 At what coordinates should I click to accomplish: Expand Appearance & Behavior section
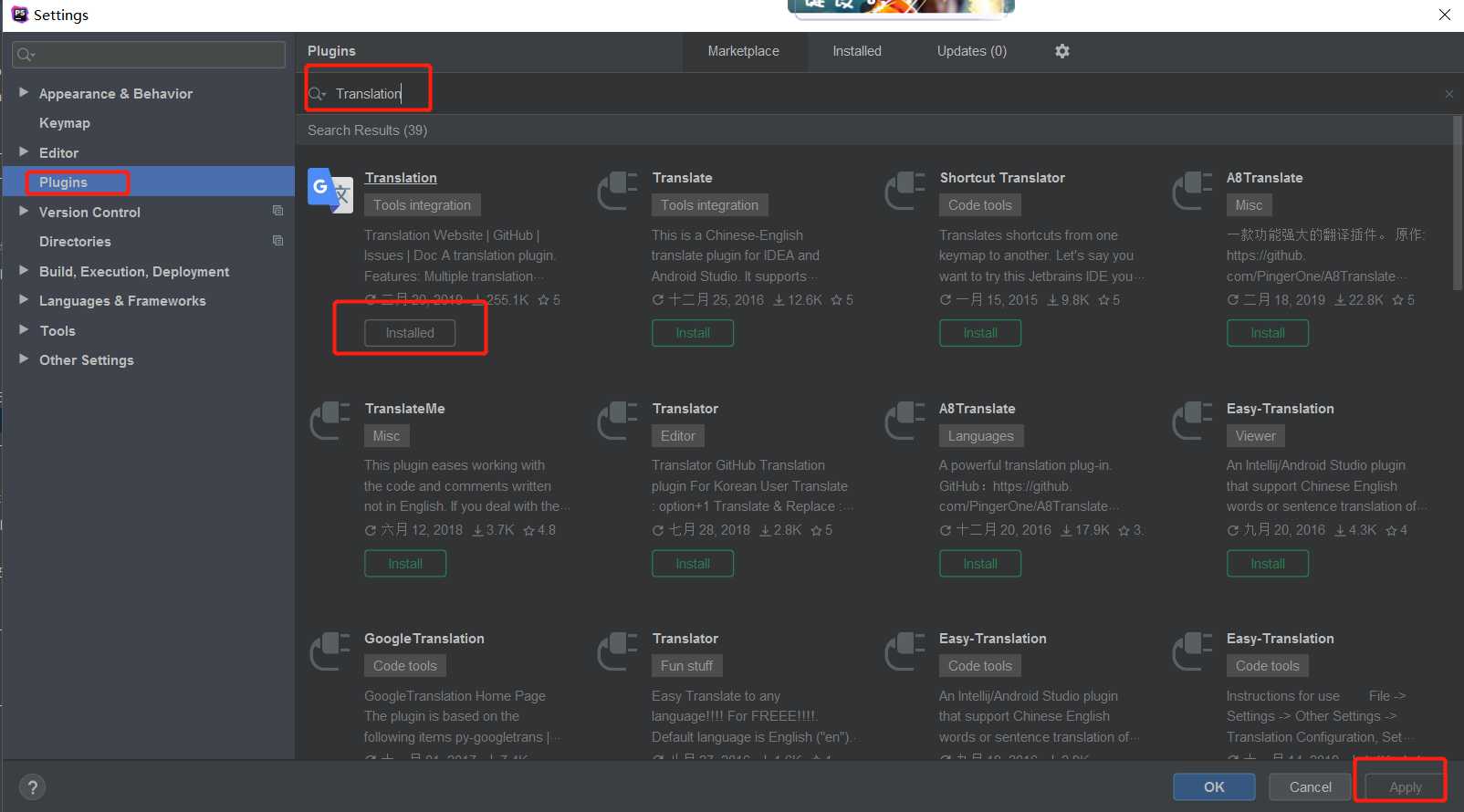coord(24,92)
